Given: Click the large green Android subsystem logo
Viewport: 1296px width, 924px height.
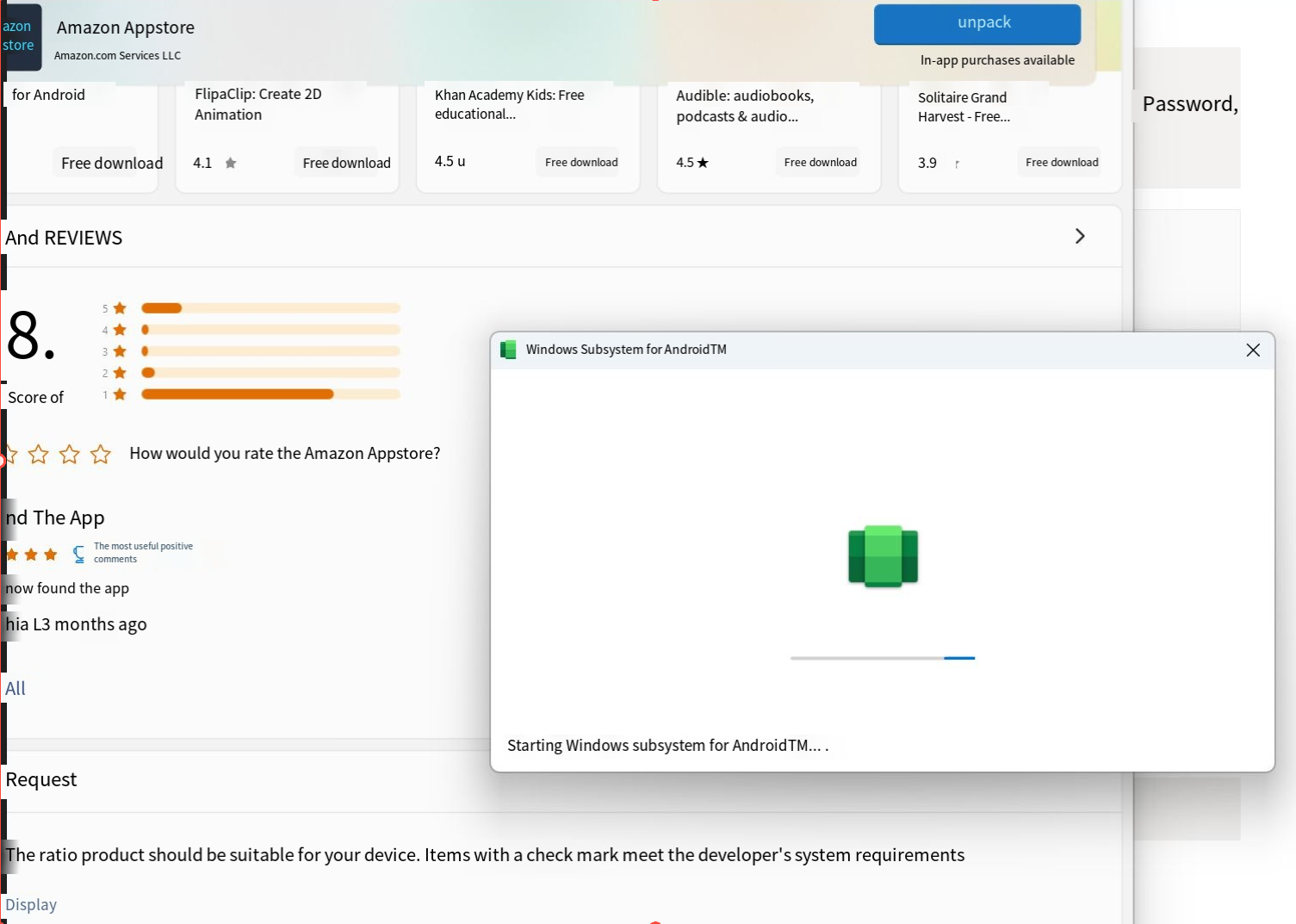Looking at the screenshot, I should click(883, 556).
